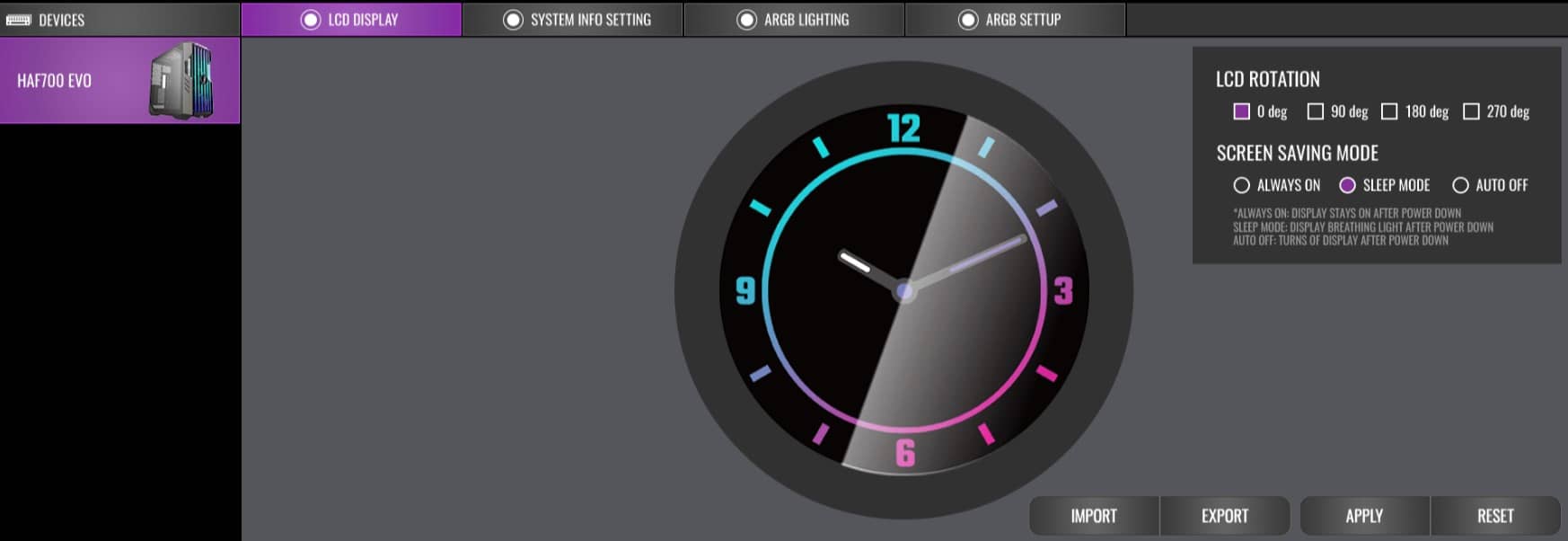
Task: Check the 180 deg rotation box
Action: (1389, 111)
